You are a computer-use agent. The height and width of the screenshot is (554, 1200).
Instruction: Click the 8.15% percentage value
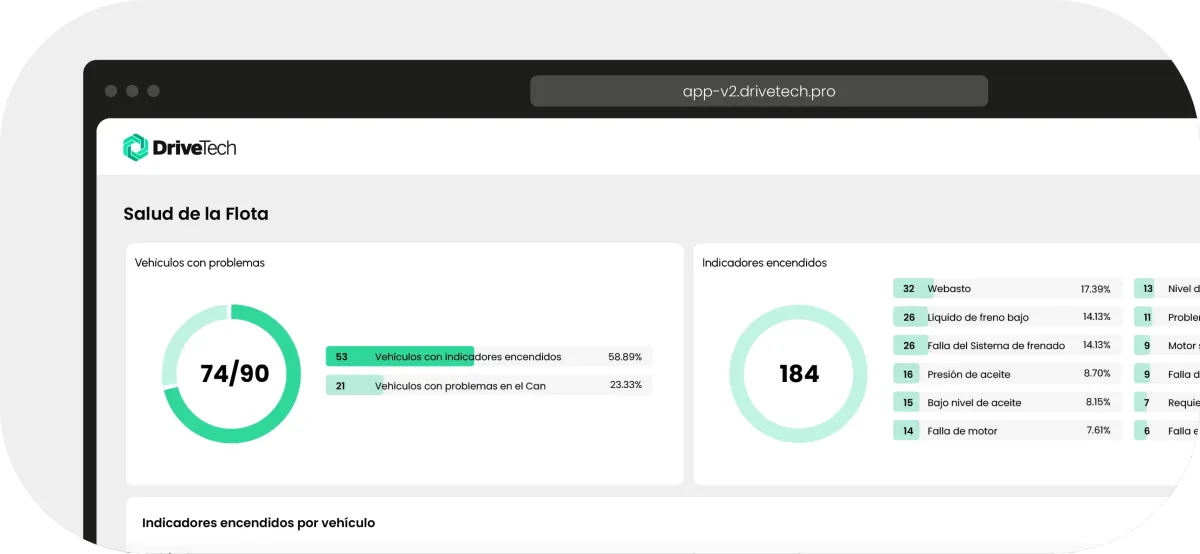pyautogui.click(x=1098, y=402)
